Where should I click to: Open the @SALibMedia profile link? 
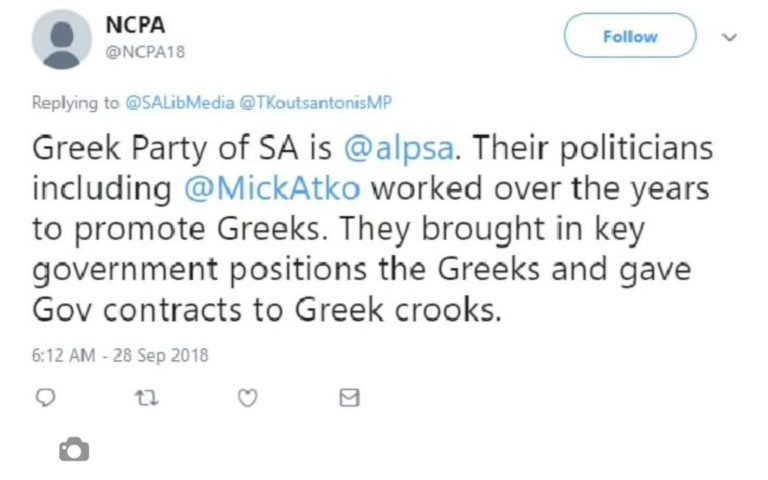(x=180, y=102)
